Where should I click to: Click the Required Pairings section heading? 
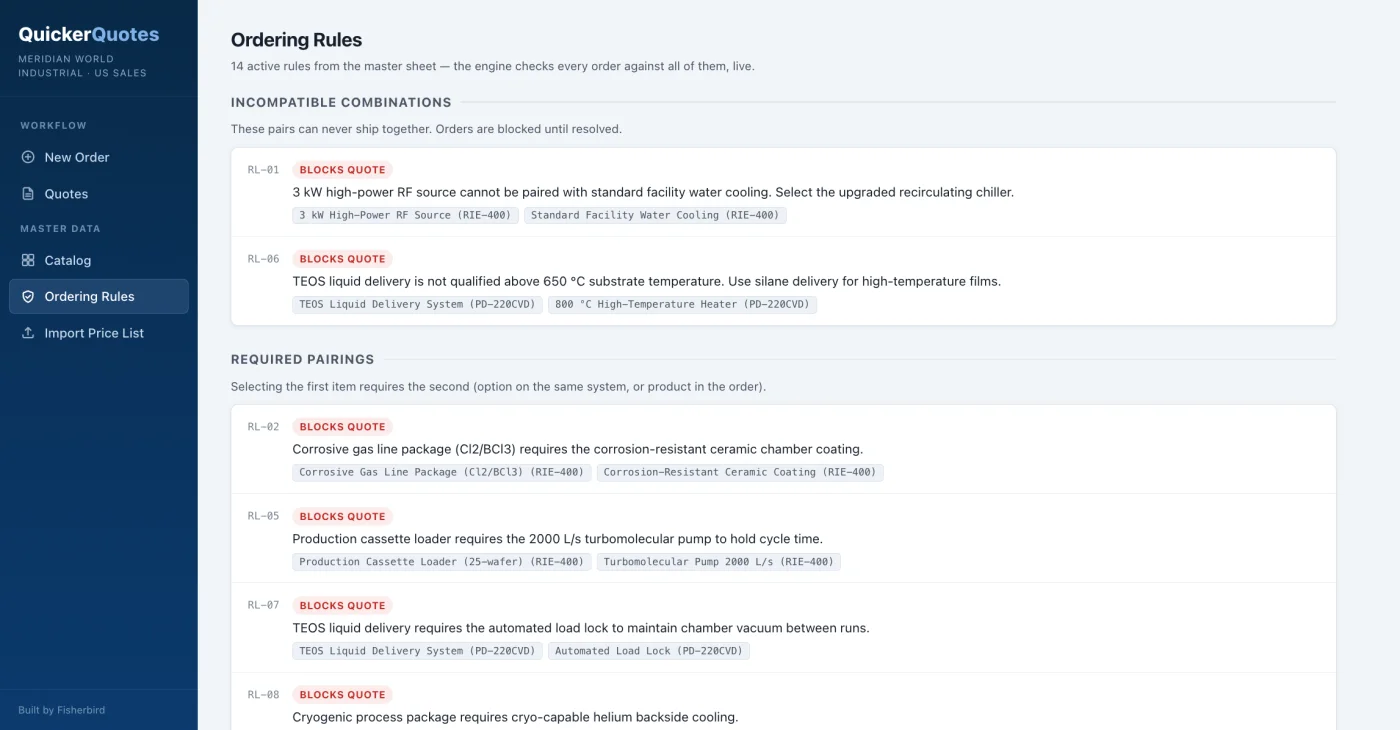click(x=302, y=359)
